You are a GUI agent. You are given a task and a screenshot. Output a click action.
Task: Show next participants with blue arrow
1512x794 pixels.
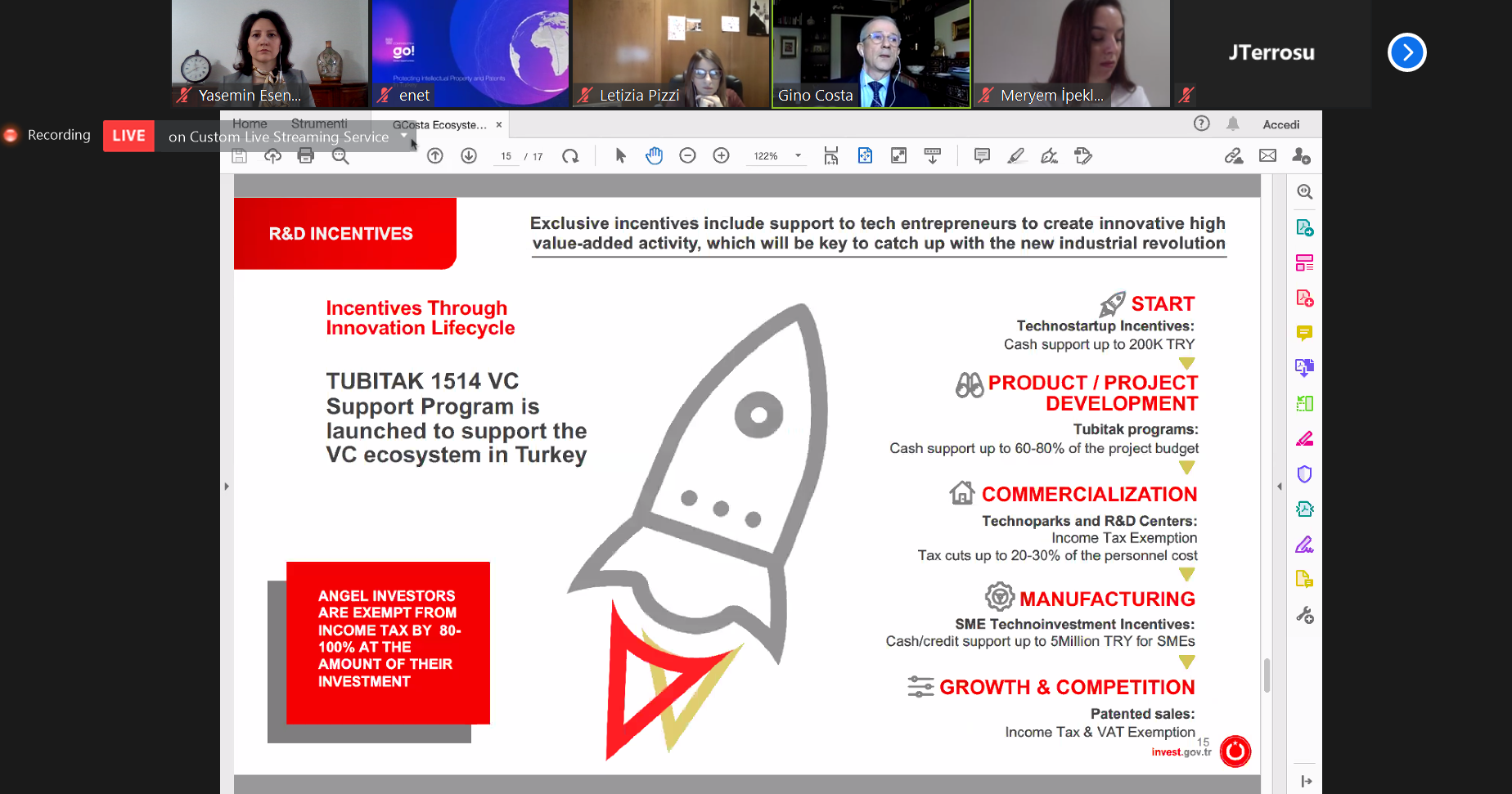click(1407, 52)
